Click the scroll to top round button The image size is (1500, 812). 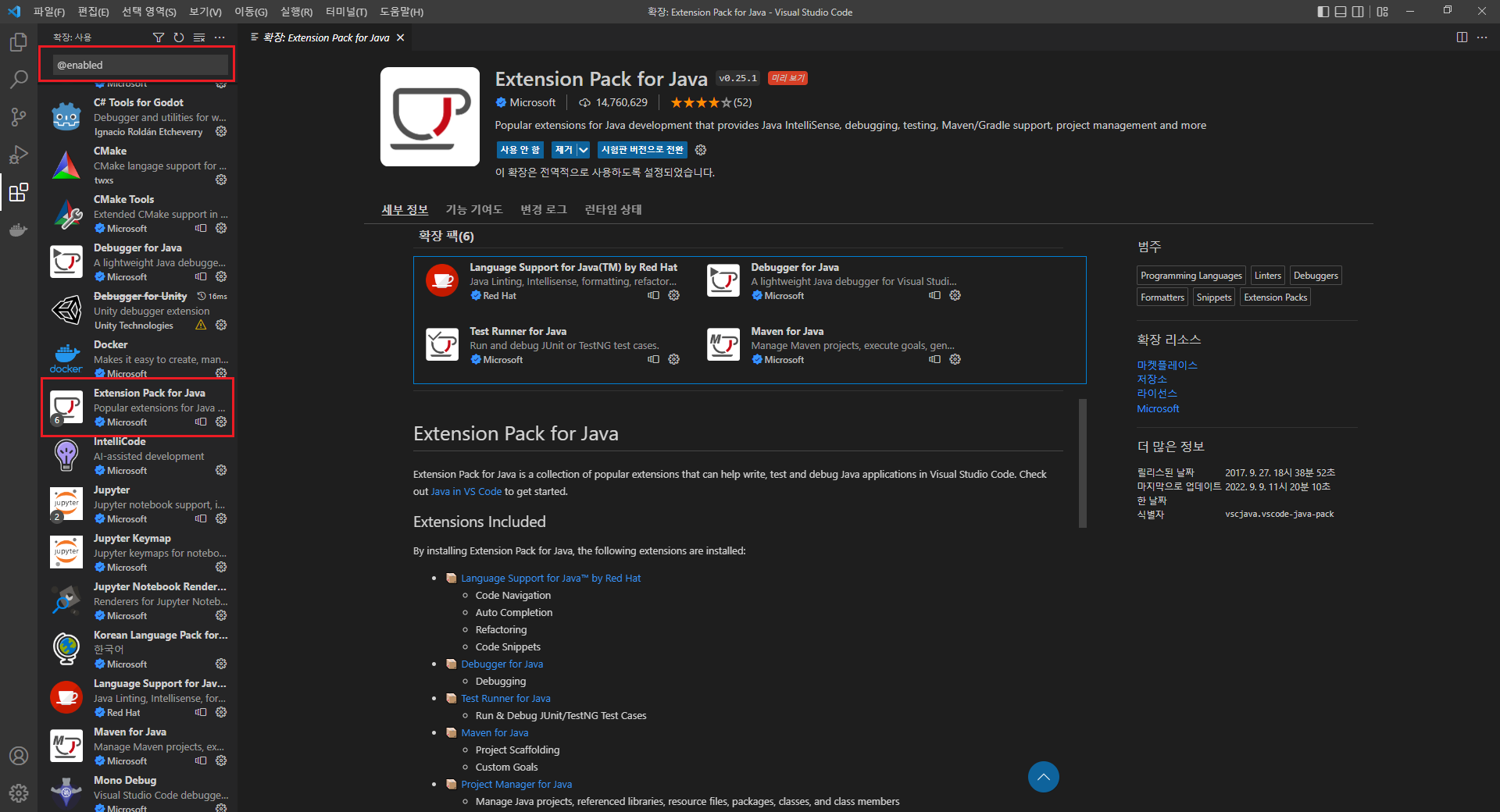[x=1043, y=777]
